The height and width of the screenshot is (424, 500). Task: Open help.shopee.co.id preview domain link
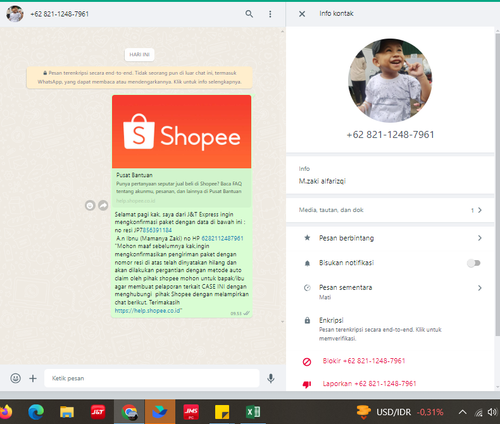tap(136, 201)
